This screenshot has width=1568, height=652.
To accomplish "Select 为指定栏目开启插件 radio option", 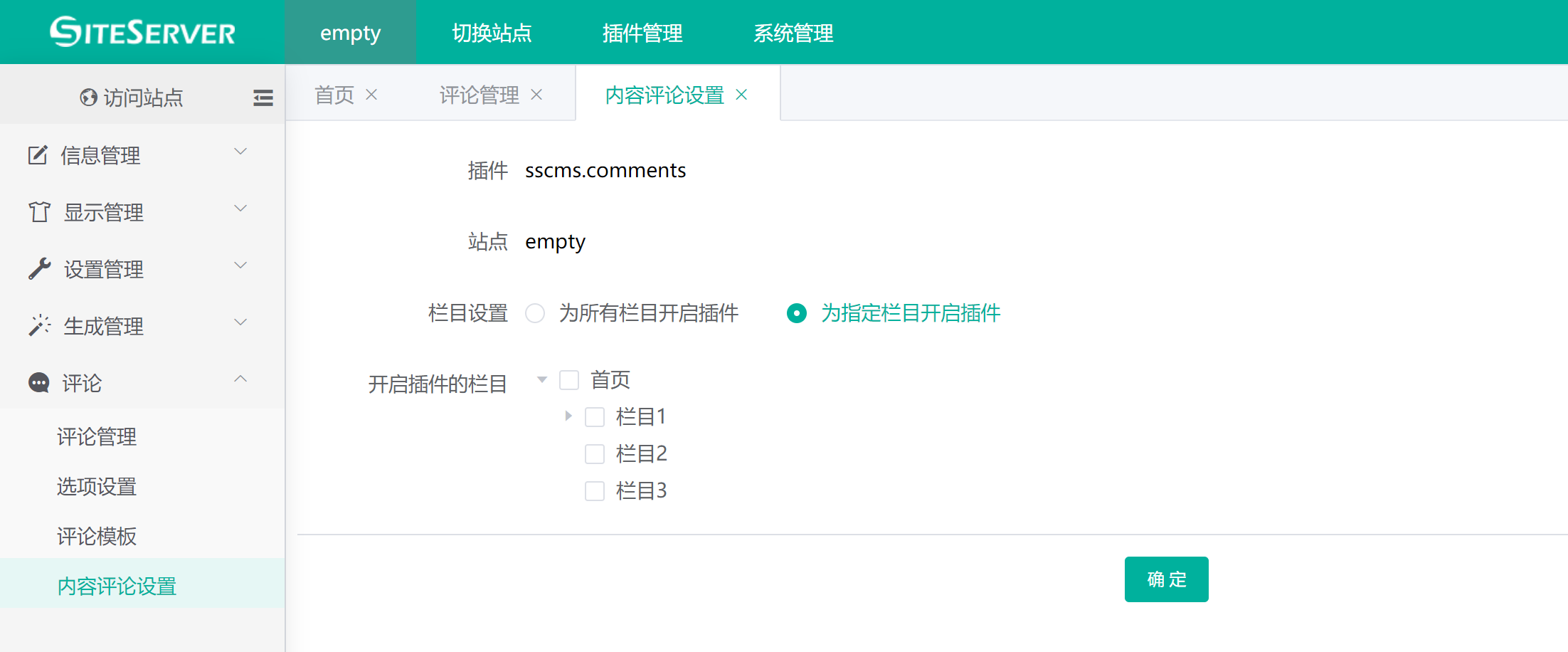I will (x=797, y=313).
